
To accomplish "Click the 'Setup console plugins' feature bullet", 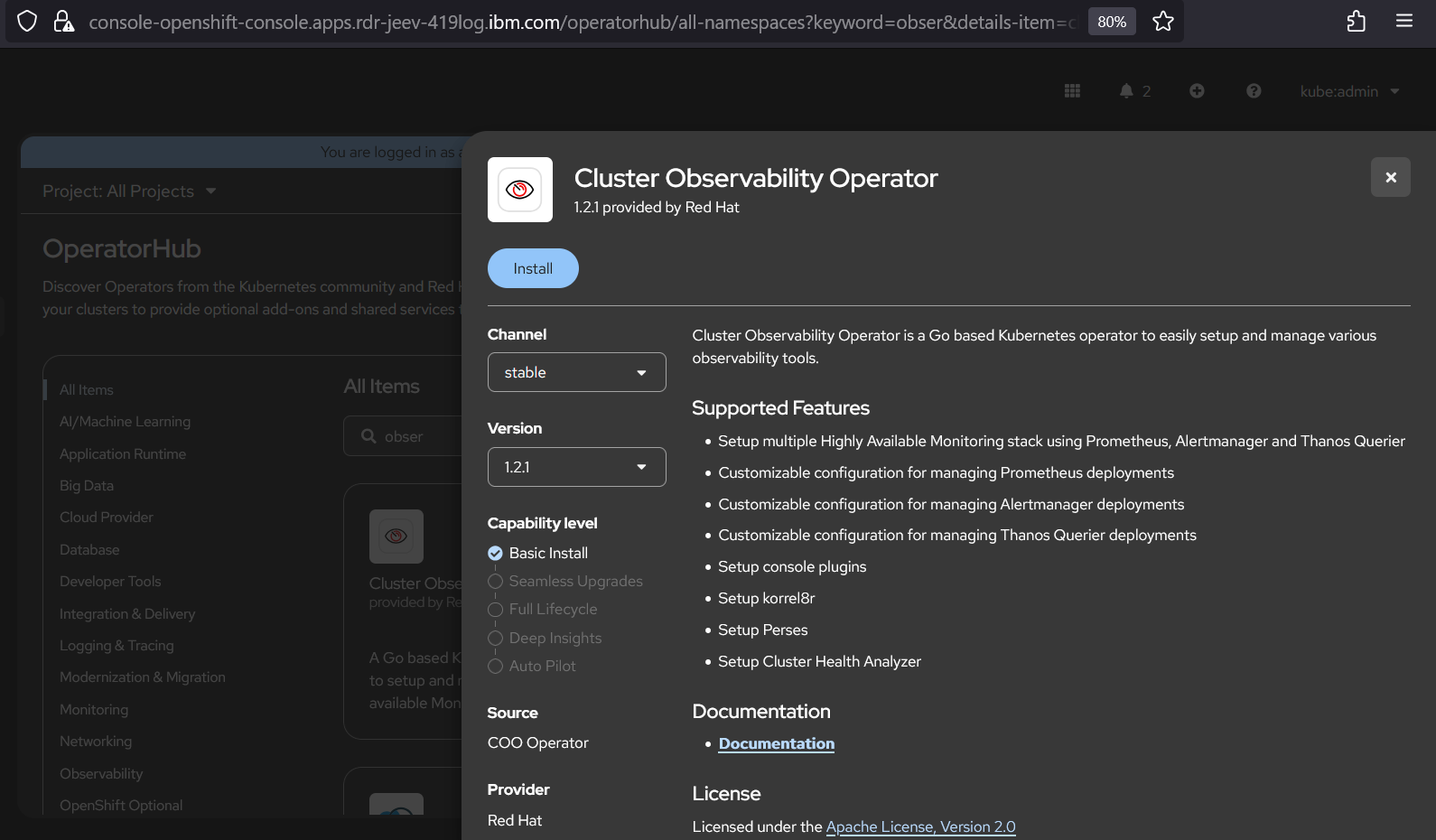I will 792,567.
